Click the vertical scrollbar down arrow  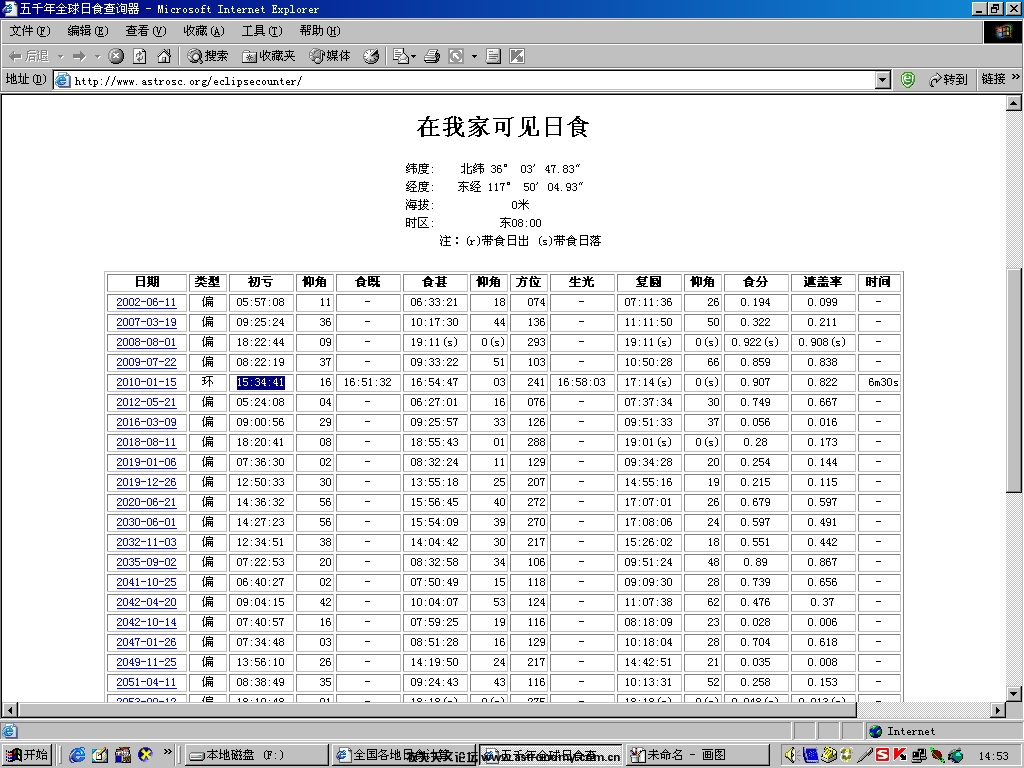click(1013, 693)
